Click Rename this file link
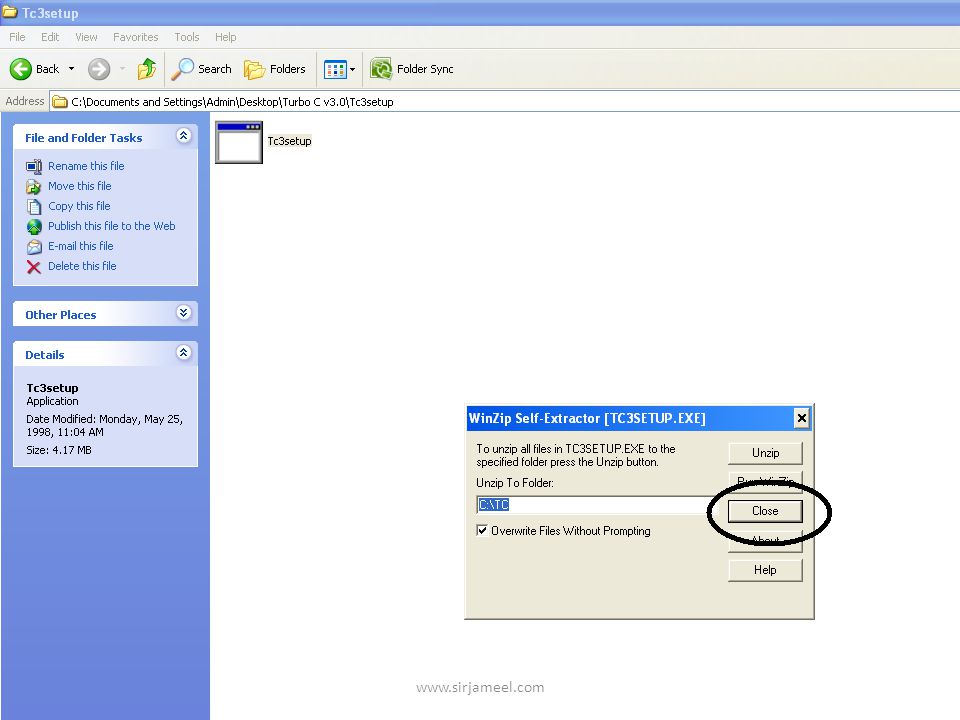Viewport: 960px width, 720px height. pos(86,166)
